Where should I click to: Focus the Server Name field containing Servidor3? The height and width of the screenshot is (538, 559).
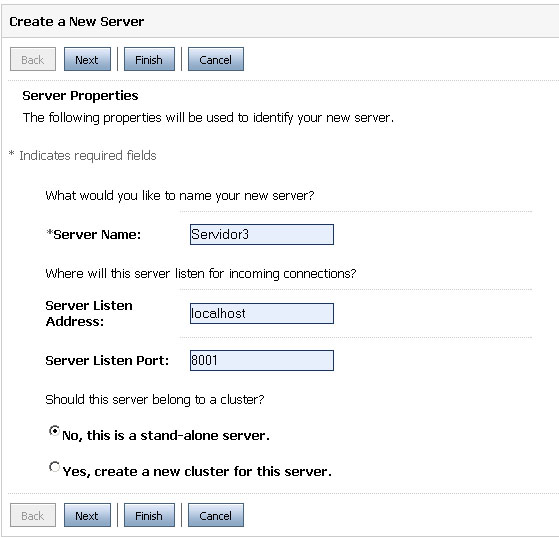(x=262, y=235)
